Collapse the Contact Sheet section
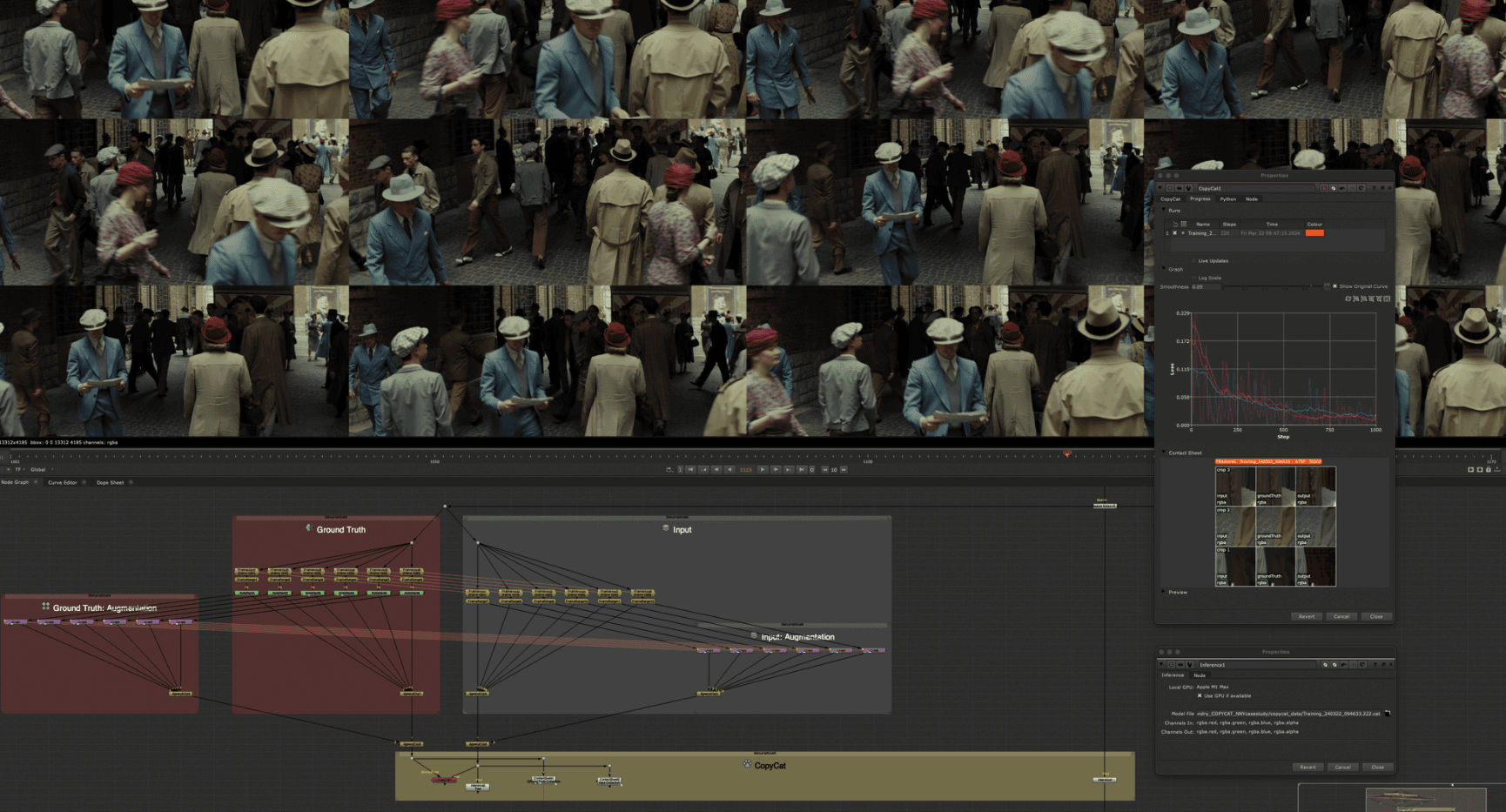The width and height of the screenshot is (1506, 812). click(1164, 452)
